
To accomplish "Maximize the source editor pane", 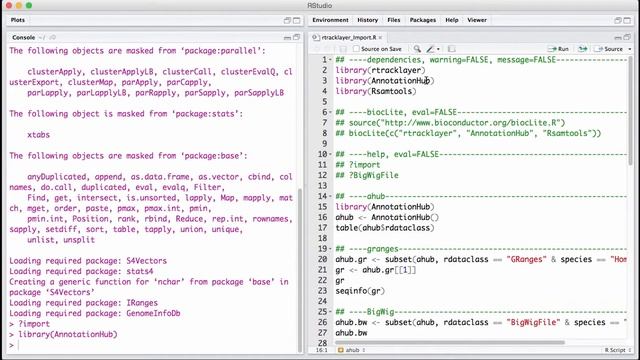I will [627, 38].
